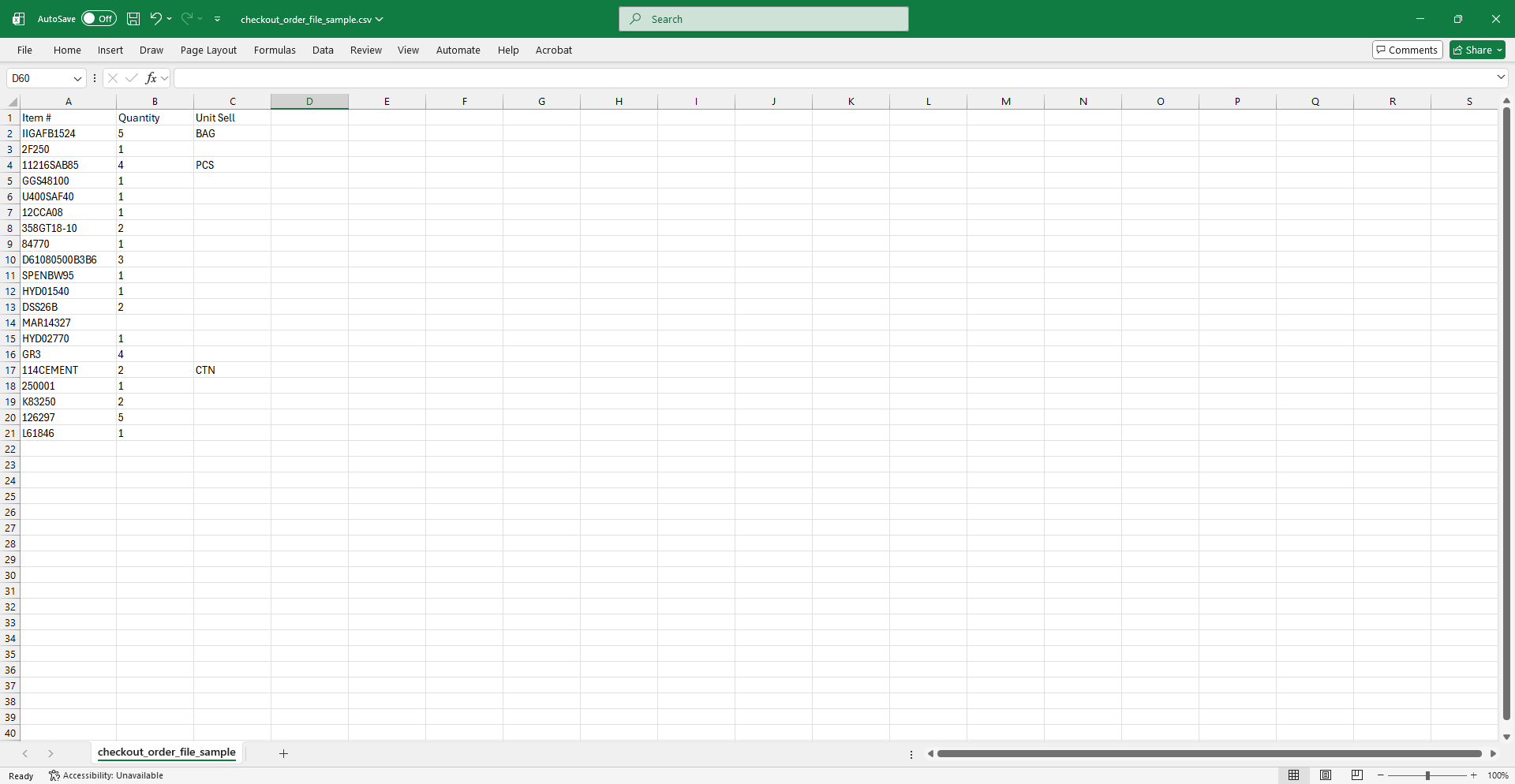The image size is (1515, 784).
Task: Click the 100% zoom level button
Action: click(x=1498, y=775)
